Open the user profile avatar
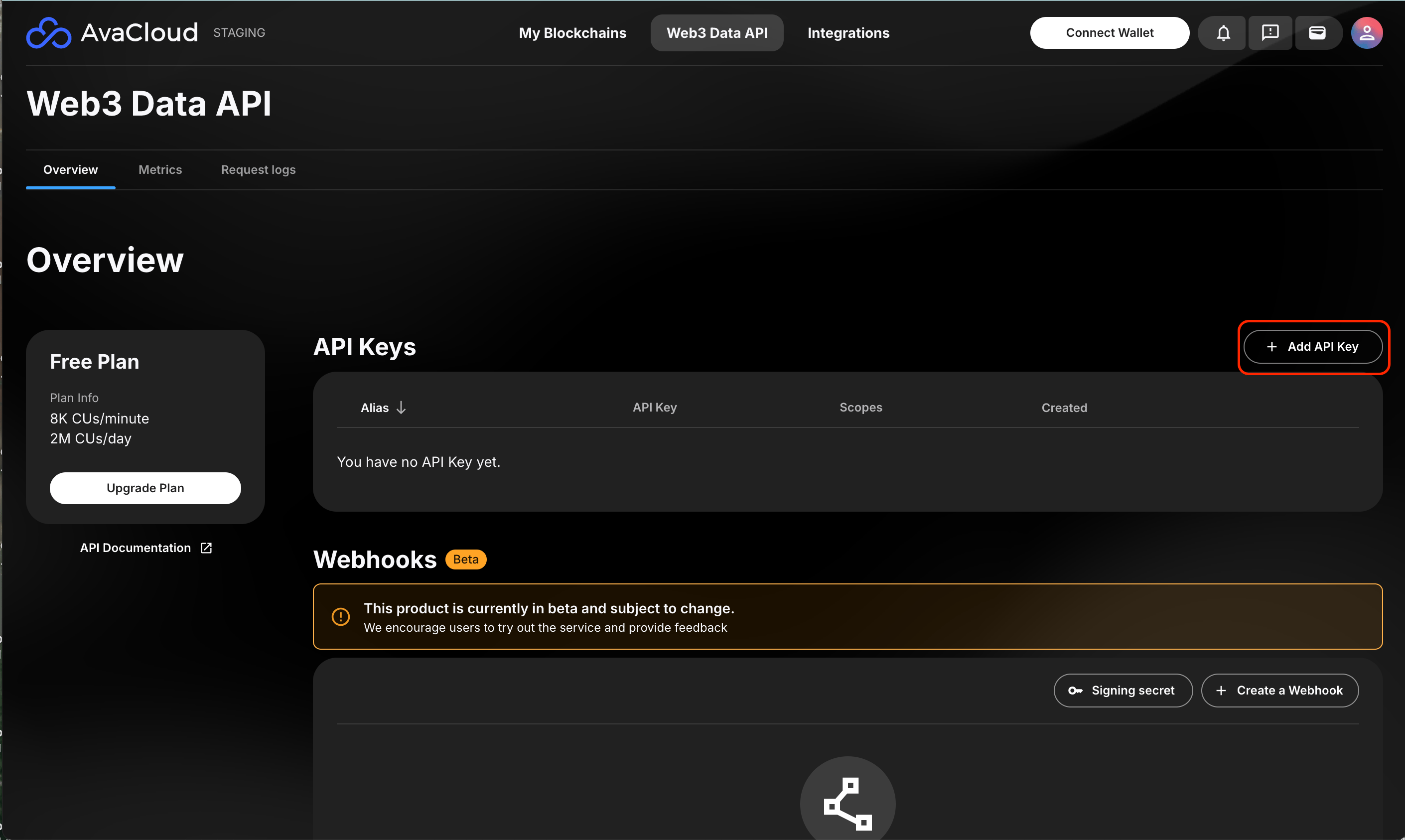Screen dimensions: 1405x840 point(1367,33)
